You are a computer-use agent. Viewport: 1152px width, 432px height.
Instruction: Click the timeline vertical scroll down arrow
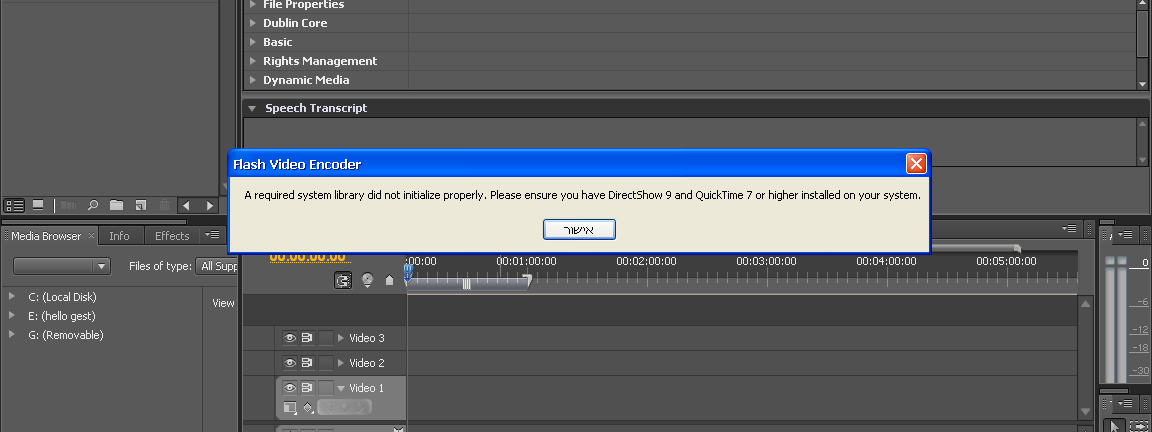(x=1086, y=412)
